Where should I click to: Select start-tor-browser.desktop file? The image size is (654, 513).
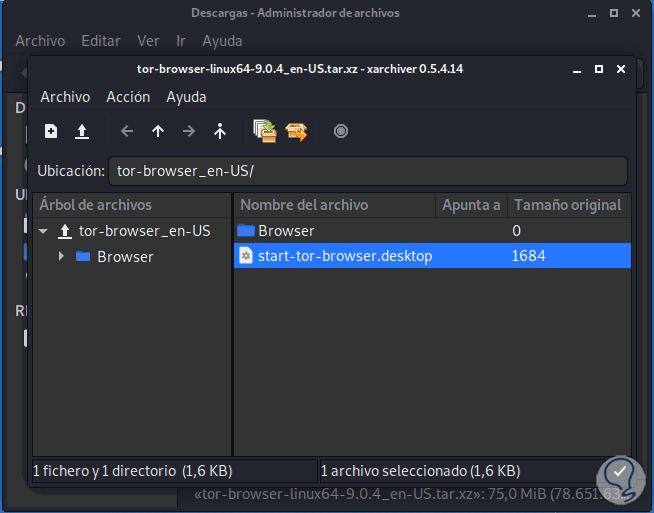(432, 256)
